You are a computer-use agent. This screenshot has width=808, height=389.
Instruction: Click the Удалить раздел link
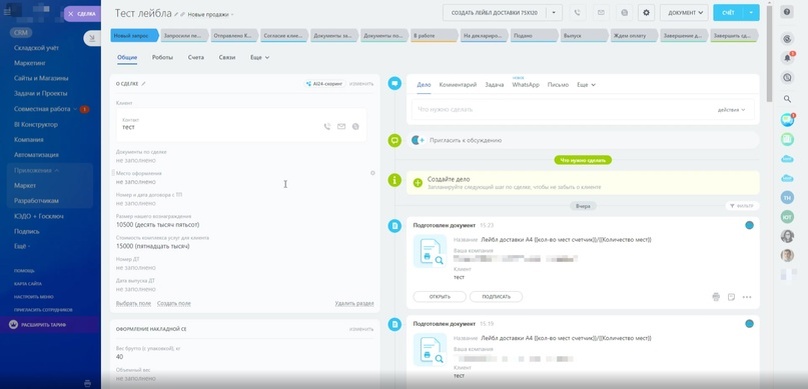[354, 303]
